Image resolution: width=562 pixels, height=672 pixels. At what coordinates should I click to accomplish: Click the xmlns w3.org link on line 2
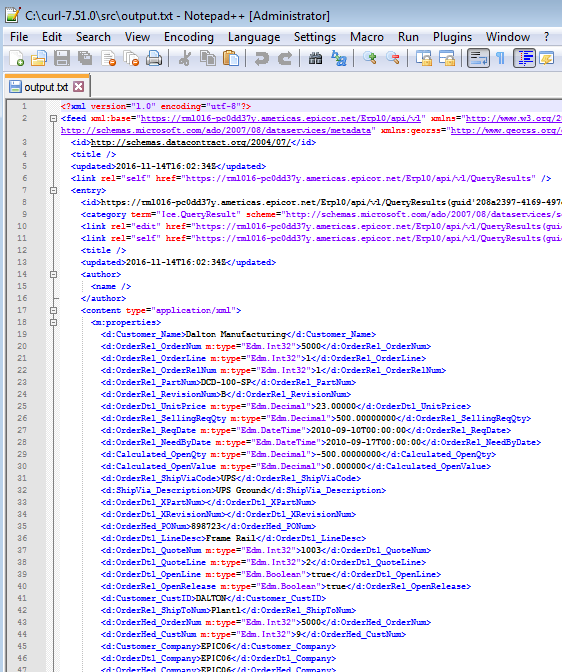coord(514,118)
